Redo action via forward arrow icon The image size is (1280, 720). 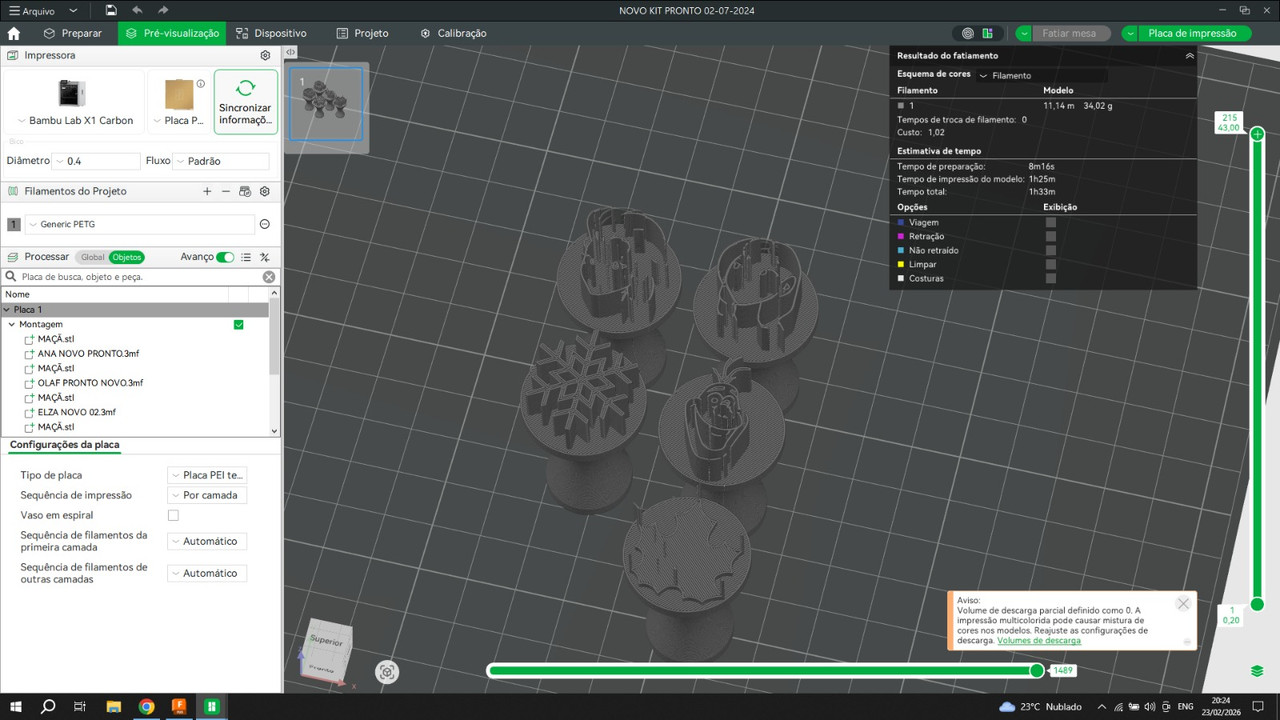[x=163, y=10]
